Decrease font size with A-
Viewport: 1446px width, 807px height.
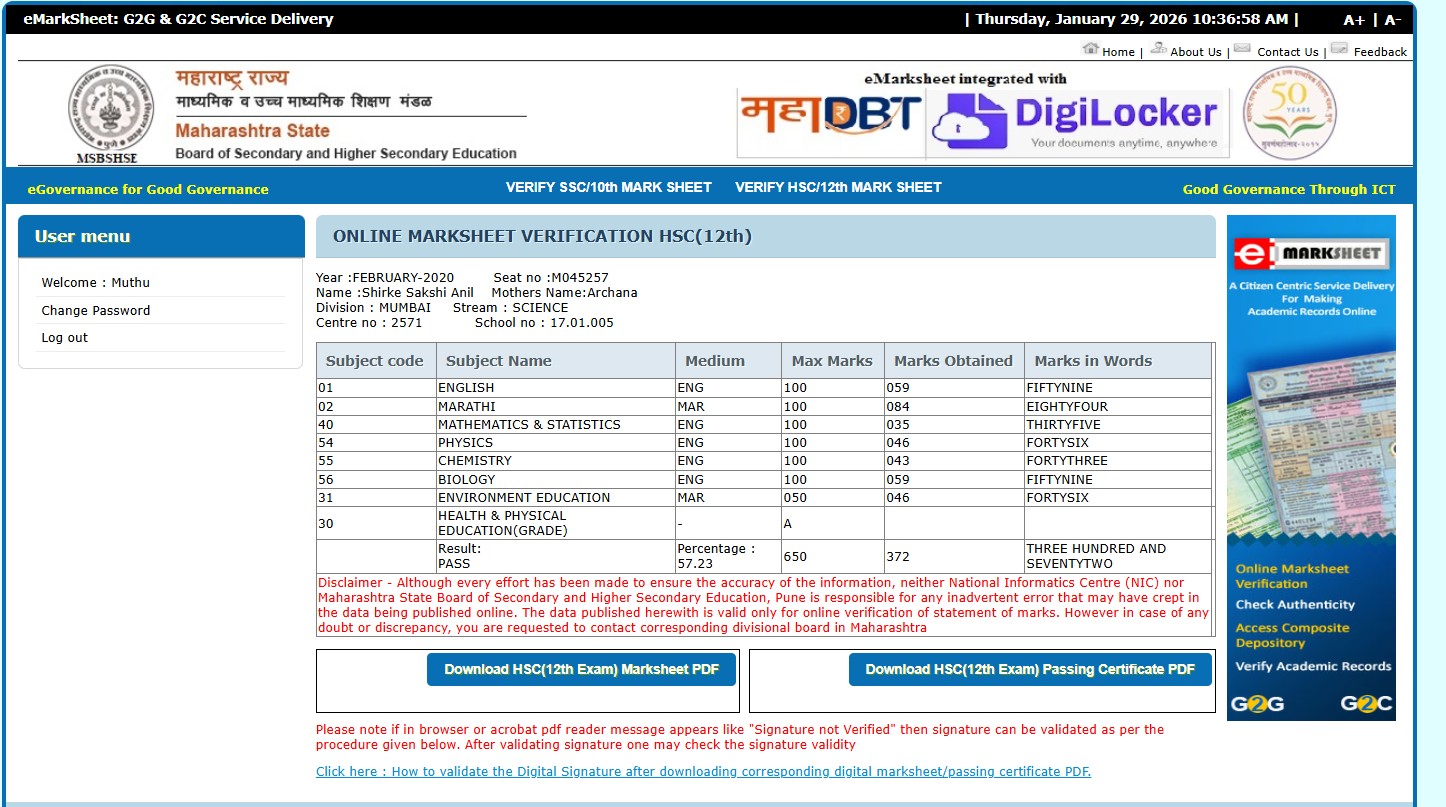[x=1392, y=20]
